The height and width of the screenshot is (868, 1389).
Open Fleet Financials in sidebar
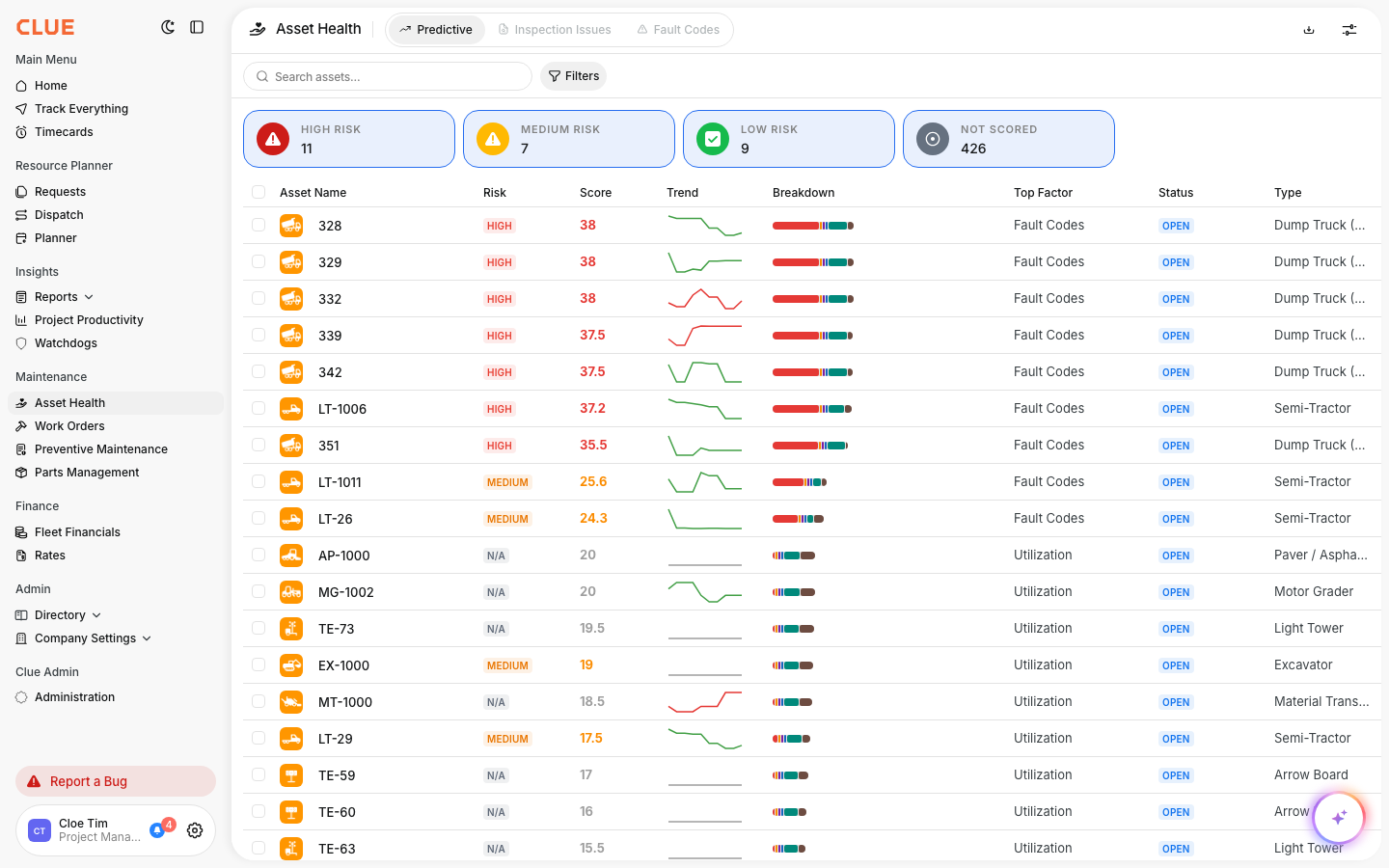[77, 532]
